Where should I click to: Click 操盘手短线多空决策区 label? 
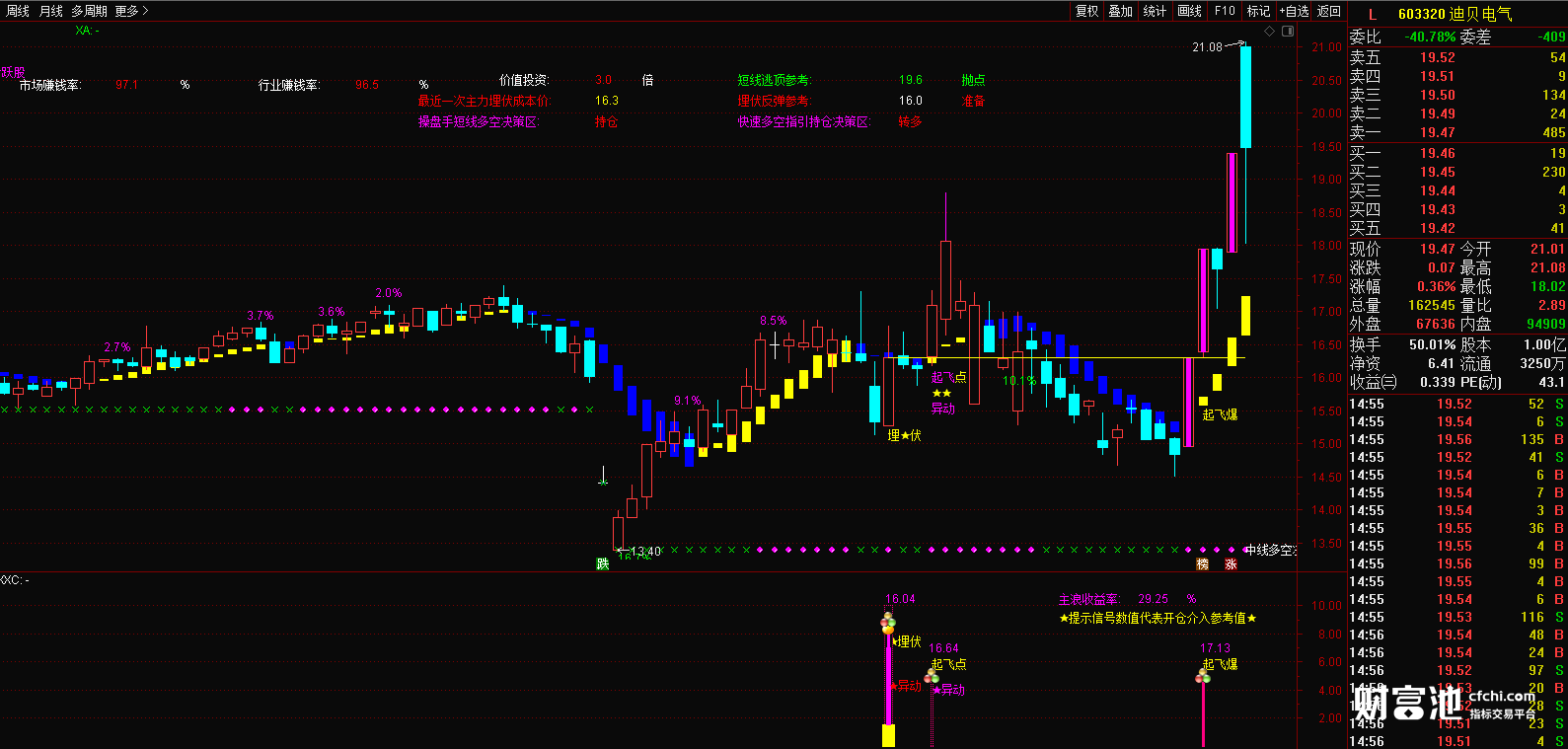coord(478,122)
